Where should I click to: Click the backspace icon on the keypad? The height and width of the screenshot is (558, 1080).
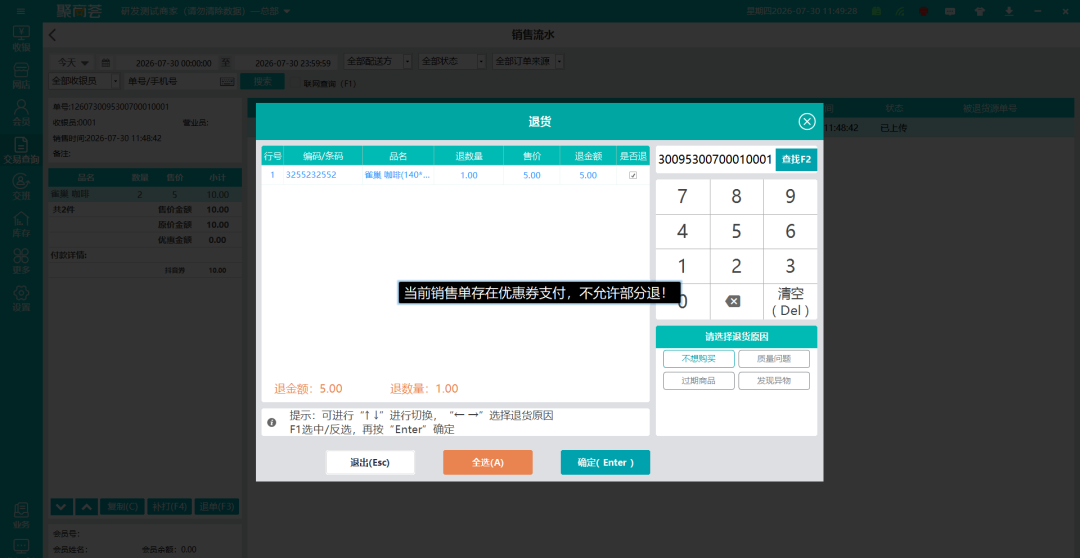click(734, 301)
